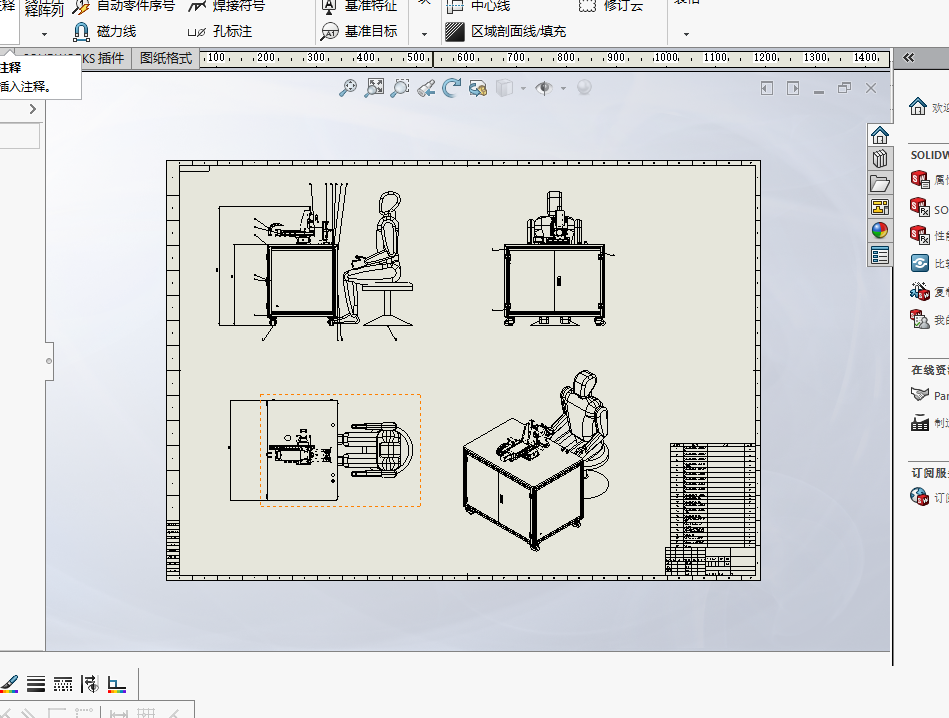Click the Compare blue icon link

coord(919,263)
